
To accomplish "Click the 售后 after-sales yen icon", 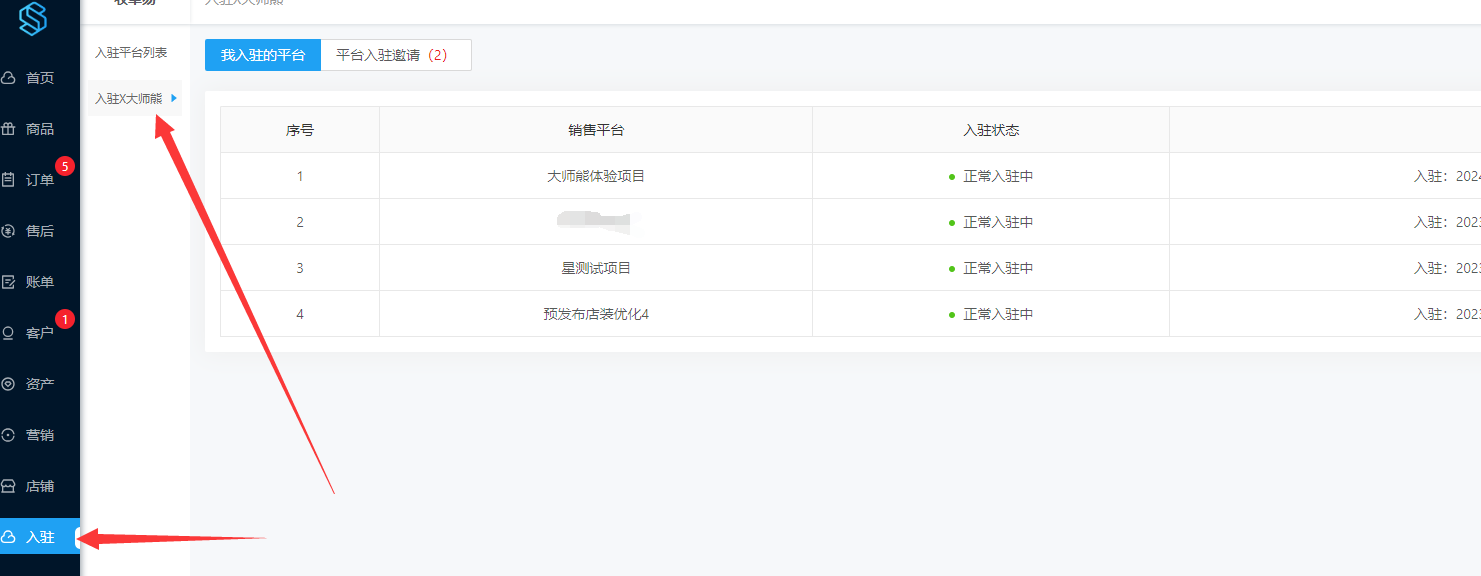I will pos(8,231).
